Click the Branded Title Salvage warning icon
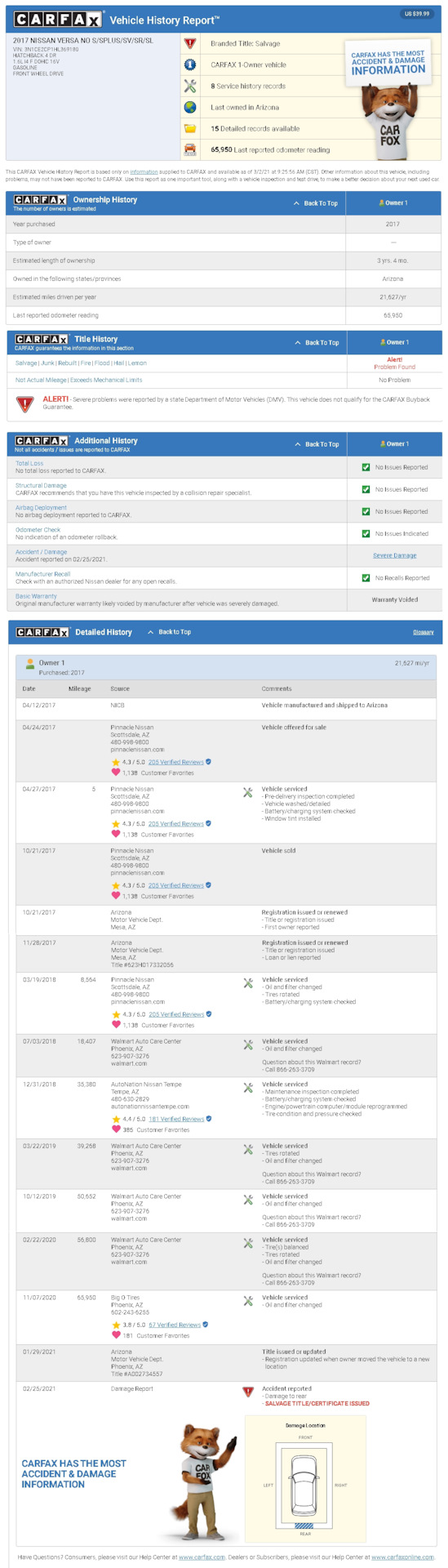 190,43
